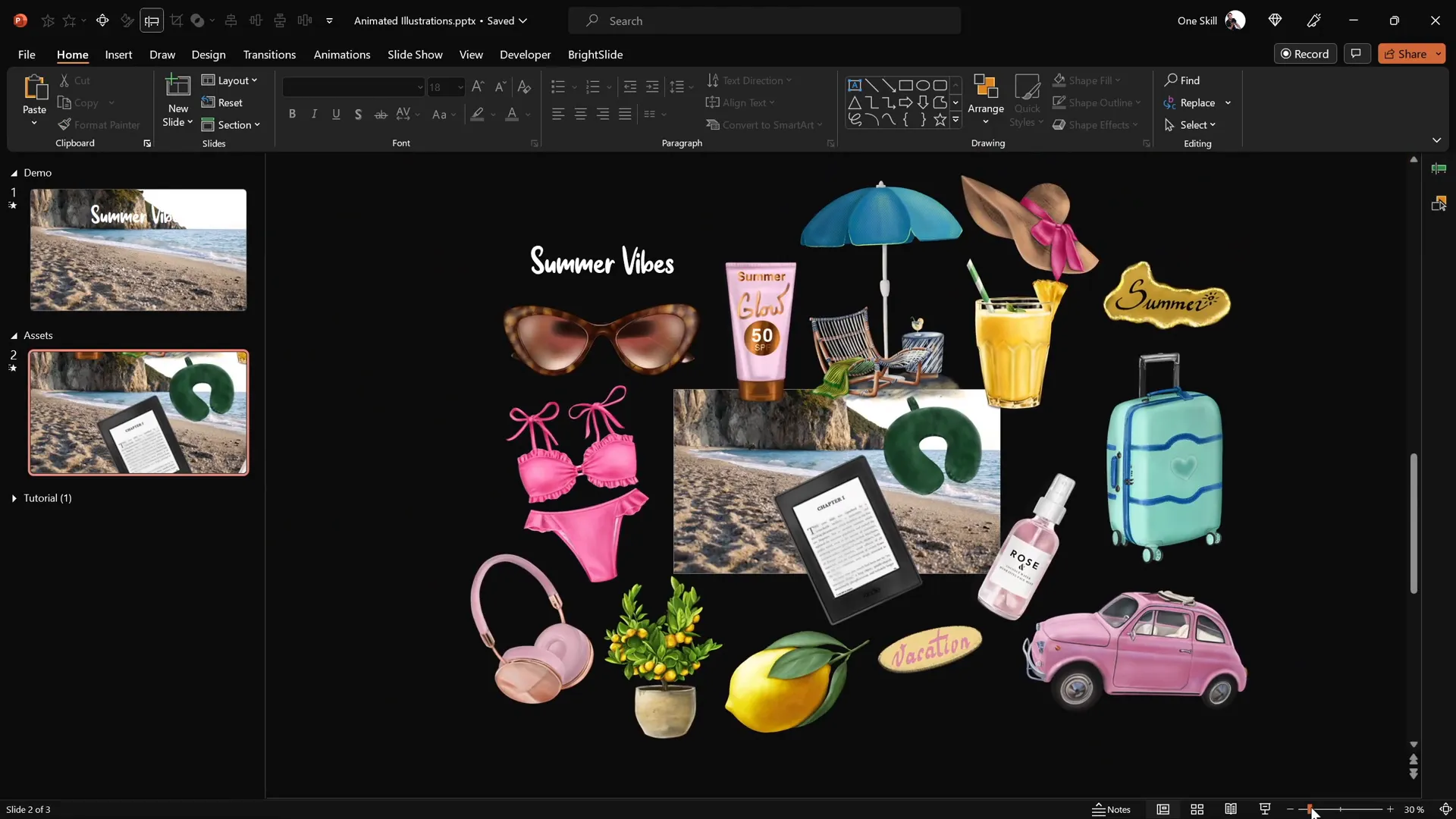The image size is (1456, 819).
Task: Toggle bold formatting
Action: click(x=292, y=114)
